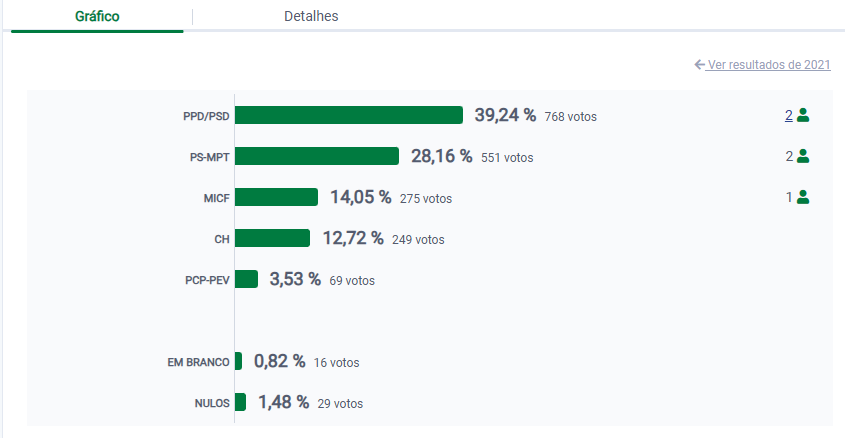845x438 pixels.
Task: Click the PPD/PSD green results bar
Action: 348,115
